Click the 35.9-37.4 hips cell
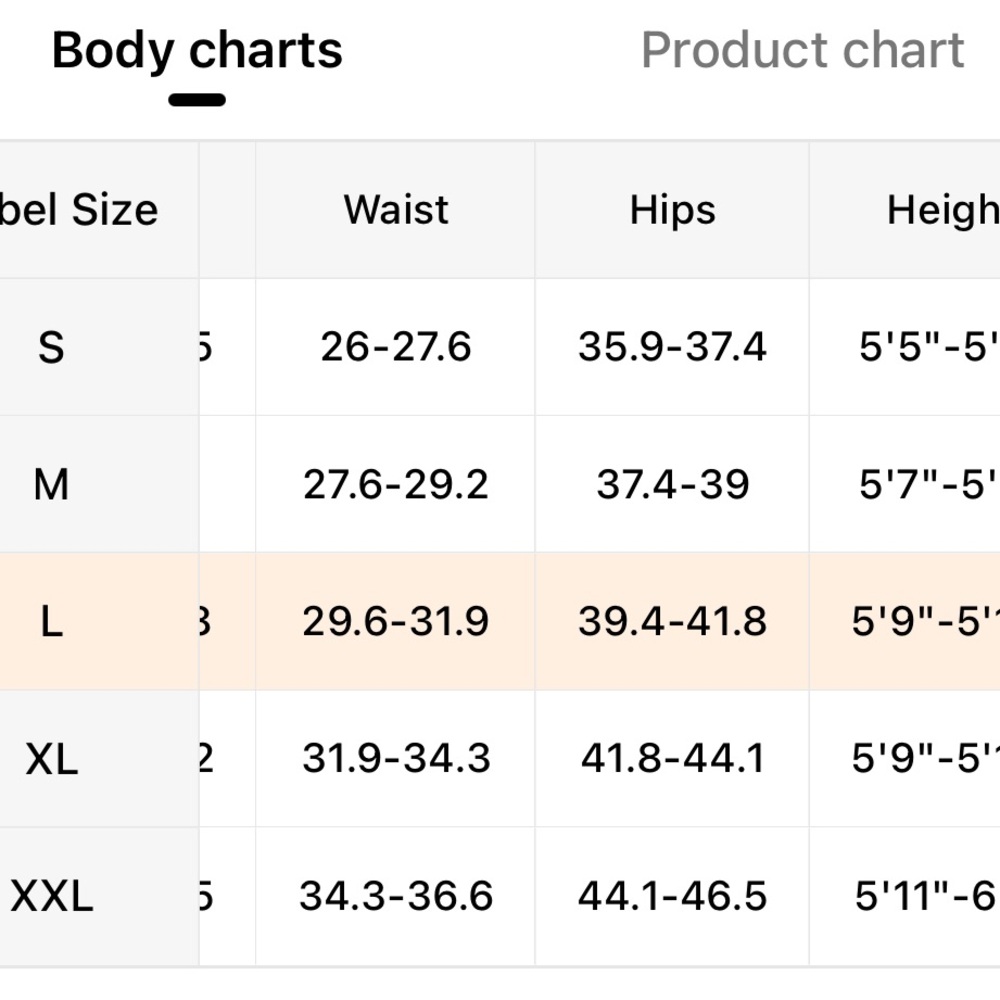 click(x=672, y=348)
